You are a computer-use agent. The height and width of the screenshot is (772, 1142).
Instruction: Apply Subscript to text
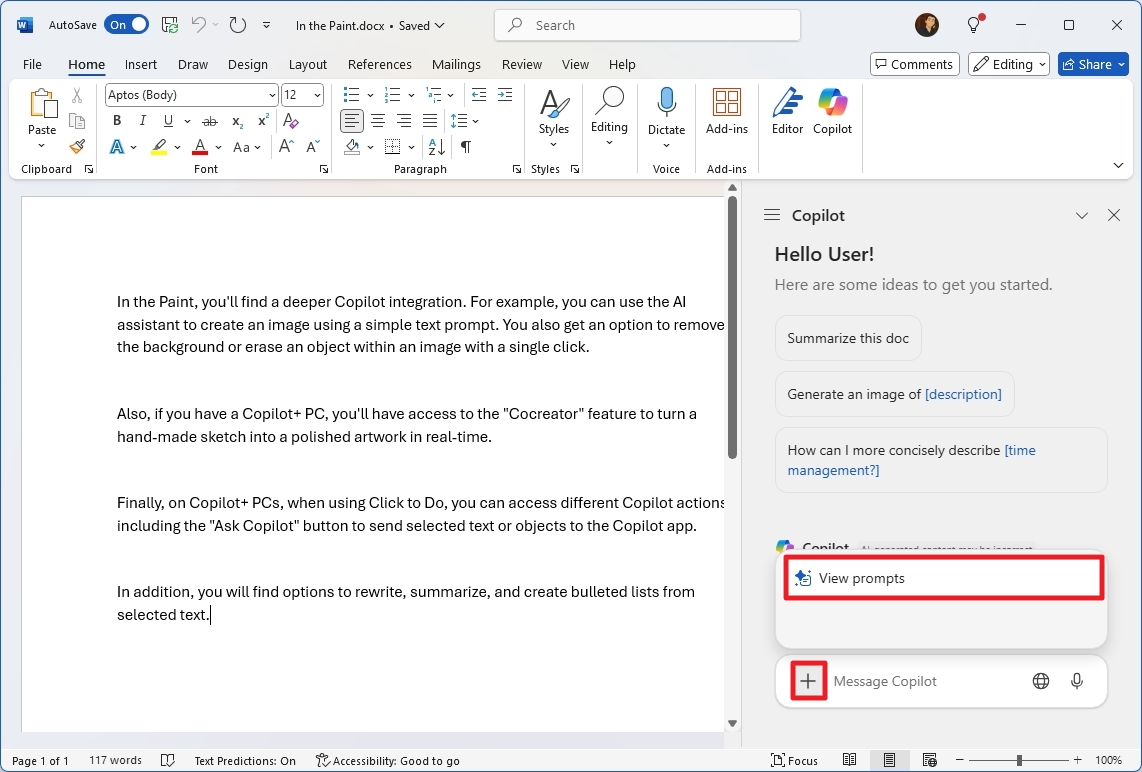point(236,120)
